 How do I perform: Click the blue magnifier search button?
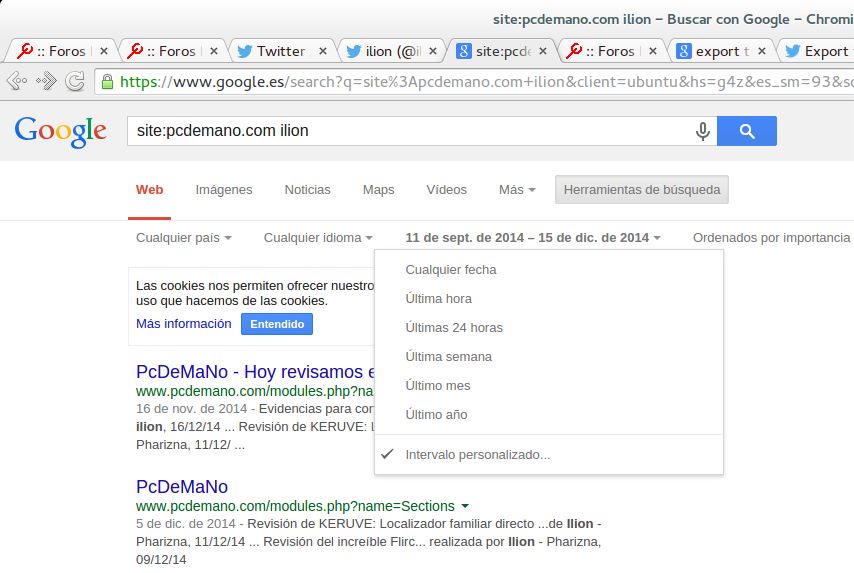coord(747,131)
